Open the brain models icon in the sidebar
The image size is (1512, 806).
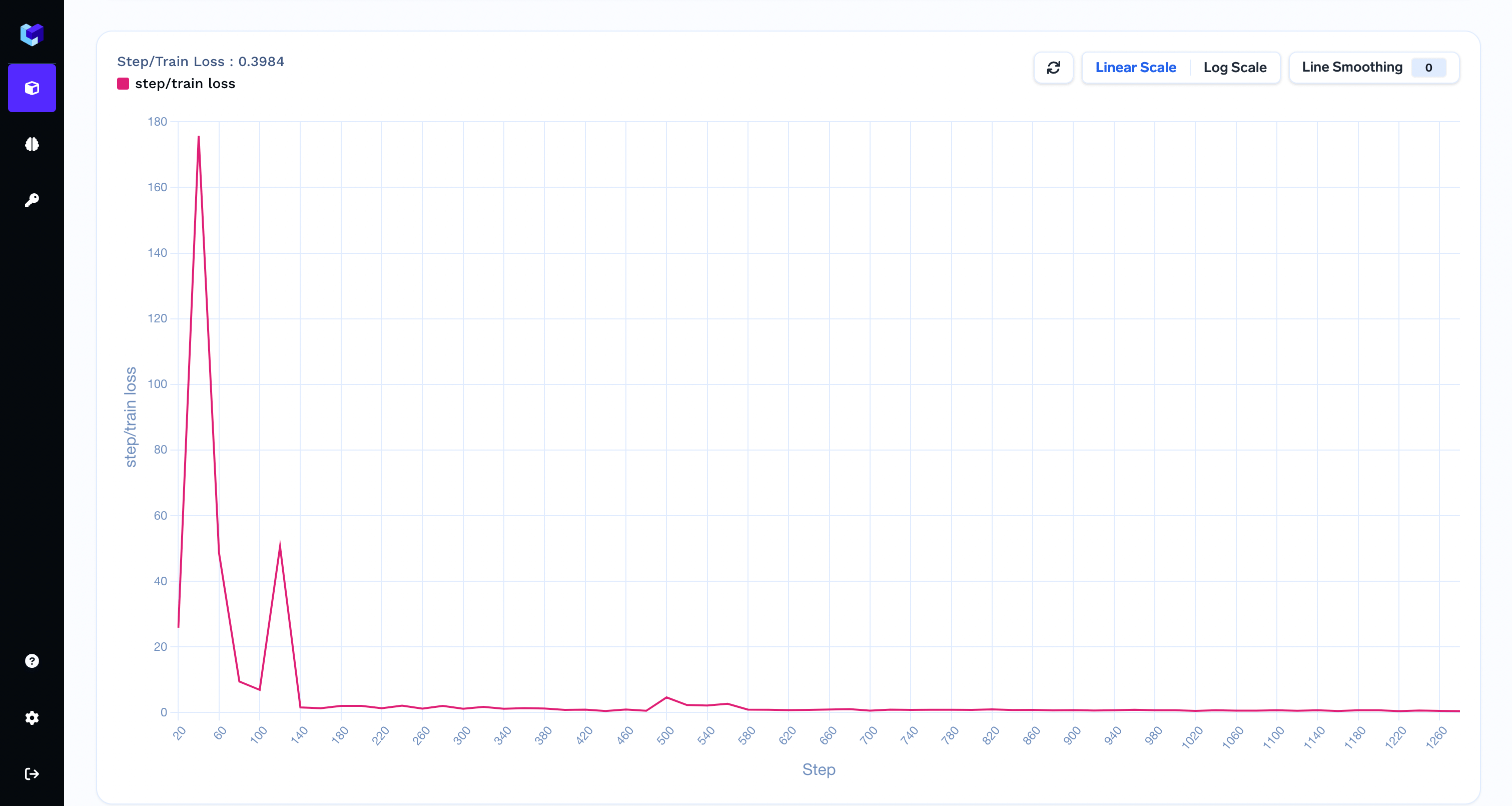tap(32, 144)
